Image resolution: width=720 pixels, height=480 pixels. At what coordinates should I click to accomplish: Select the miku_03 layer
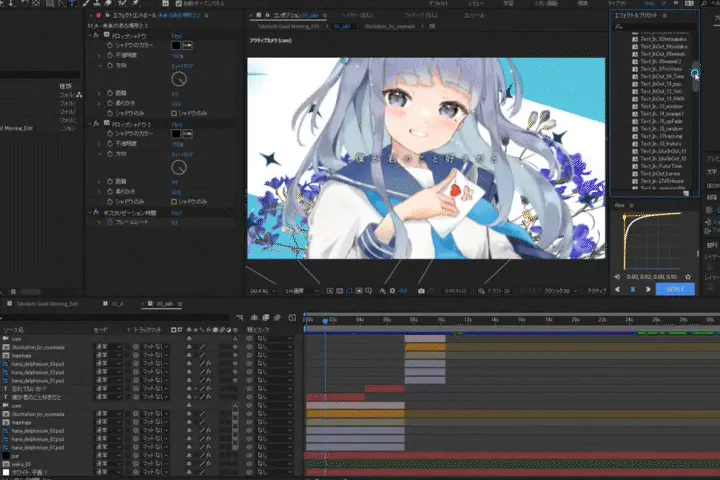click(x=22, y=464)
